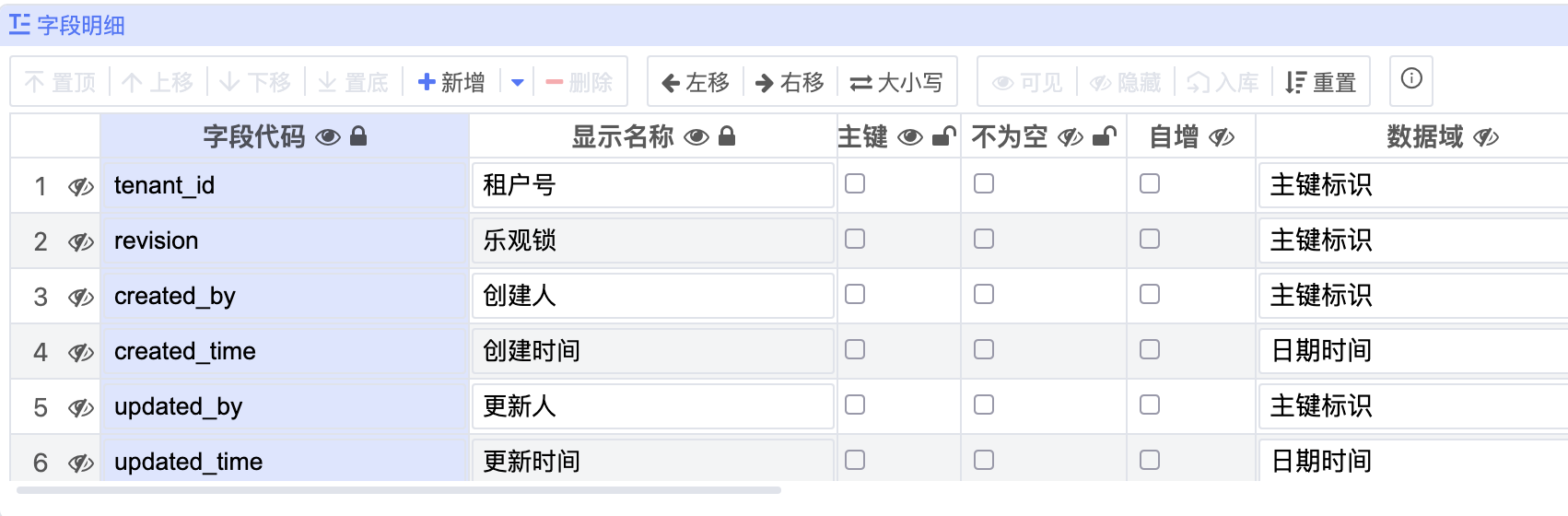Viewport: 1568px width, 516px height.
Task: Expand the dropdown arrow next to 新增
Action: 518,83
